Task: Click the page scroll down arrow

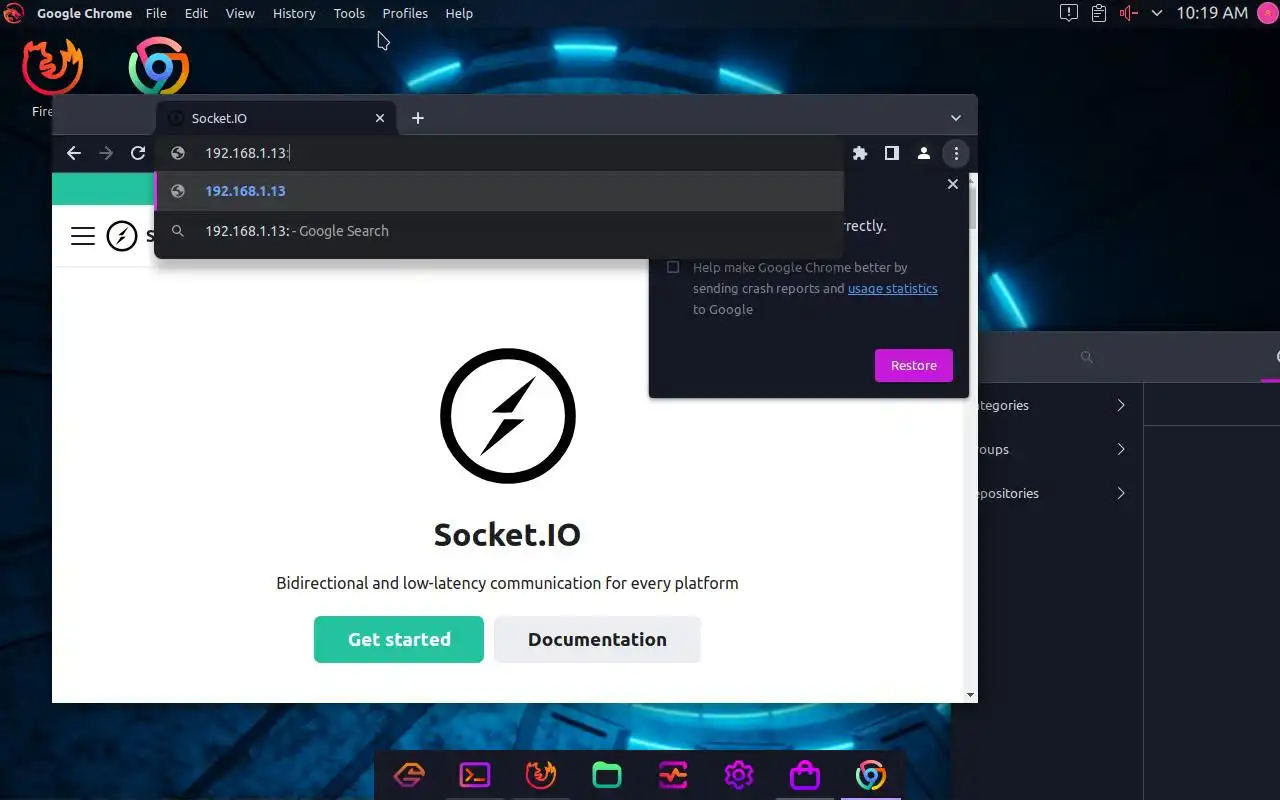Action: (970, 695)
